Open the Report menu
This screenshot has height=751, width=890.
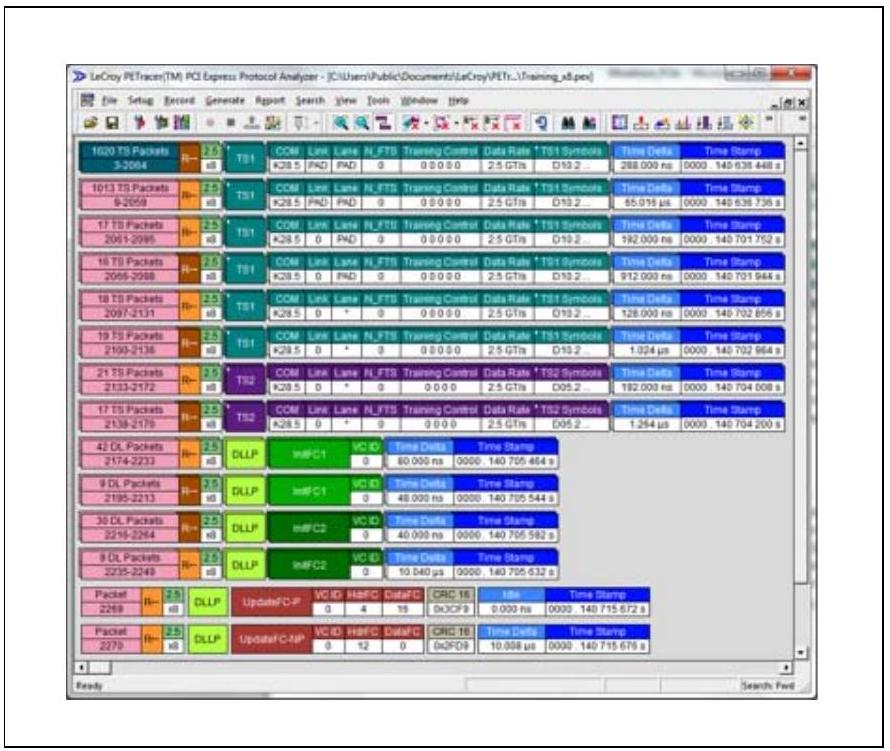pyautogui.click(x=270, y=100)
